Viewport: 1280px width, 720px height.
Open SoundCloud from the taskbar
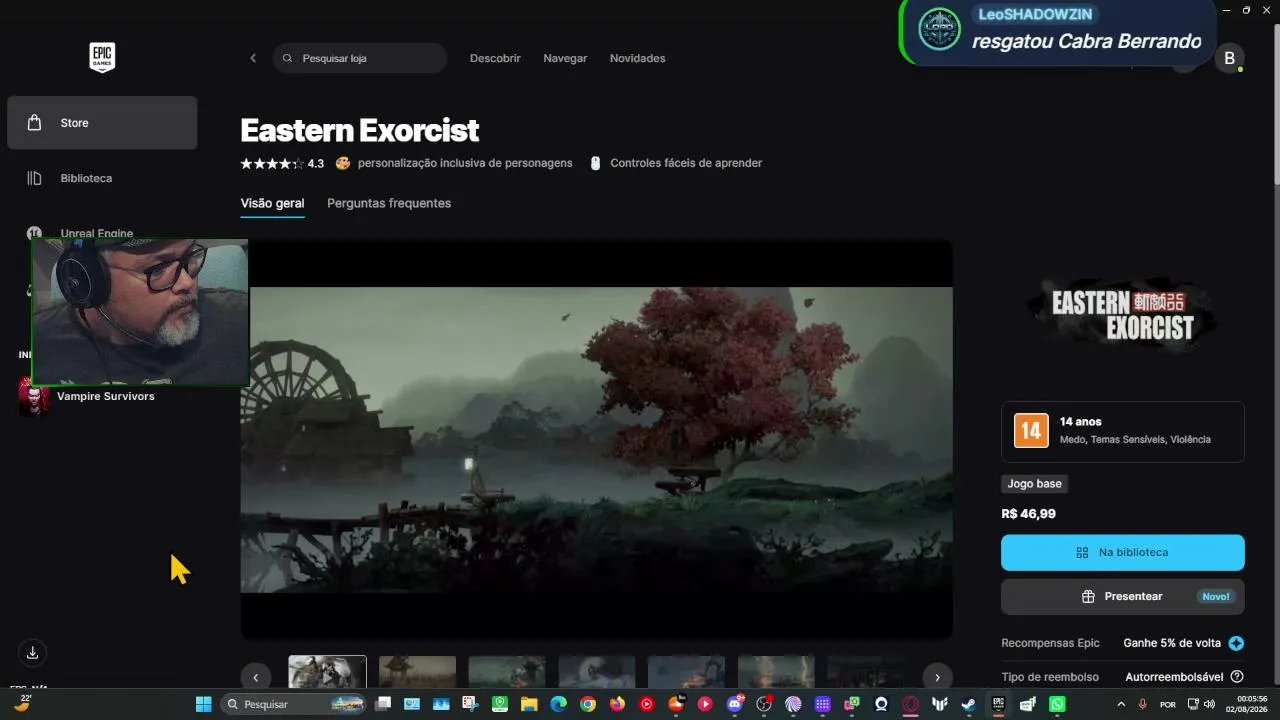[676, 704]
